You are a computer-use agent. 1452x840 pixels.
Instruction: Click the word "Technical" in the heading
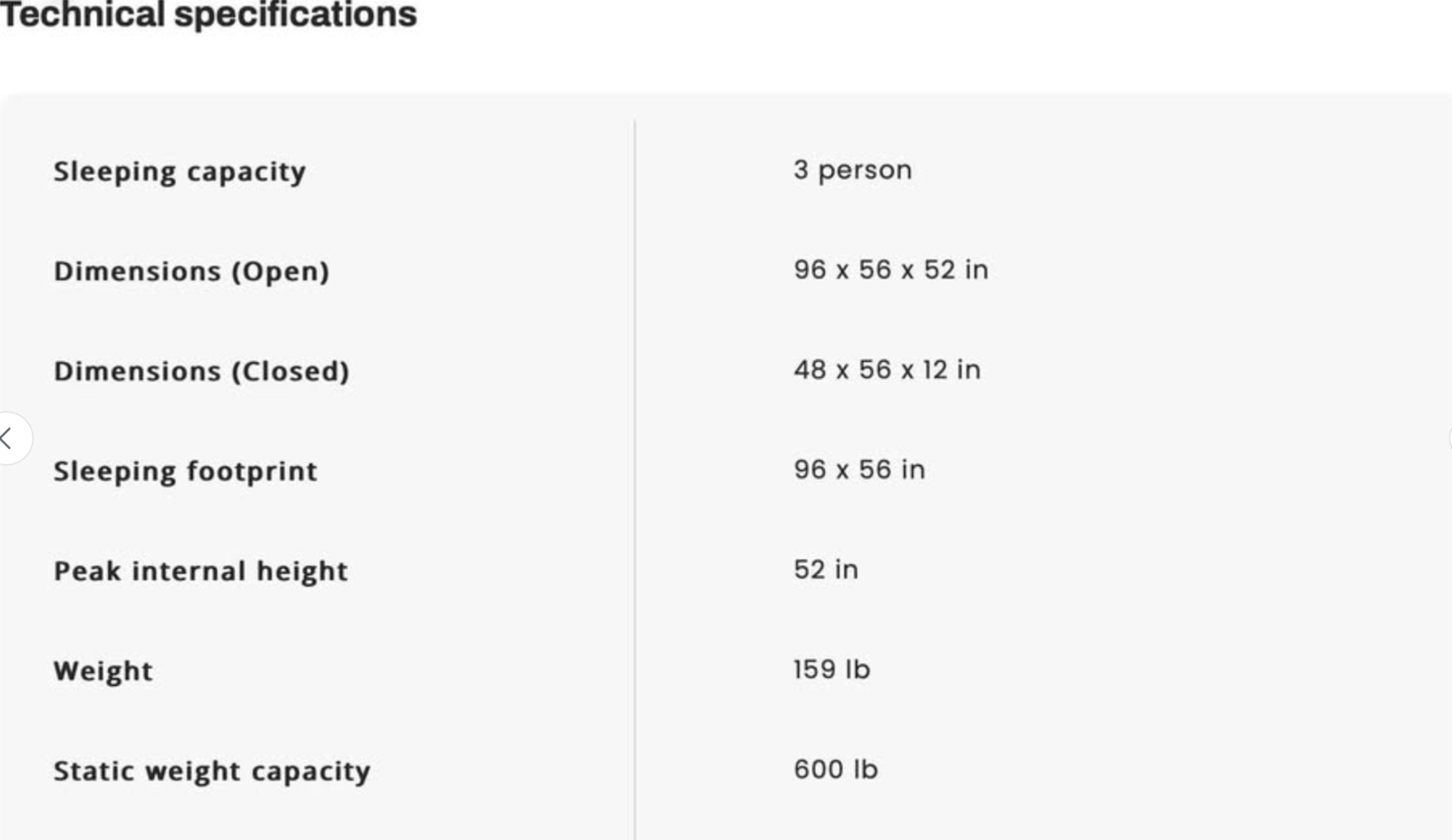coord(83,15)
